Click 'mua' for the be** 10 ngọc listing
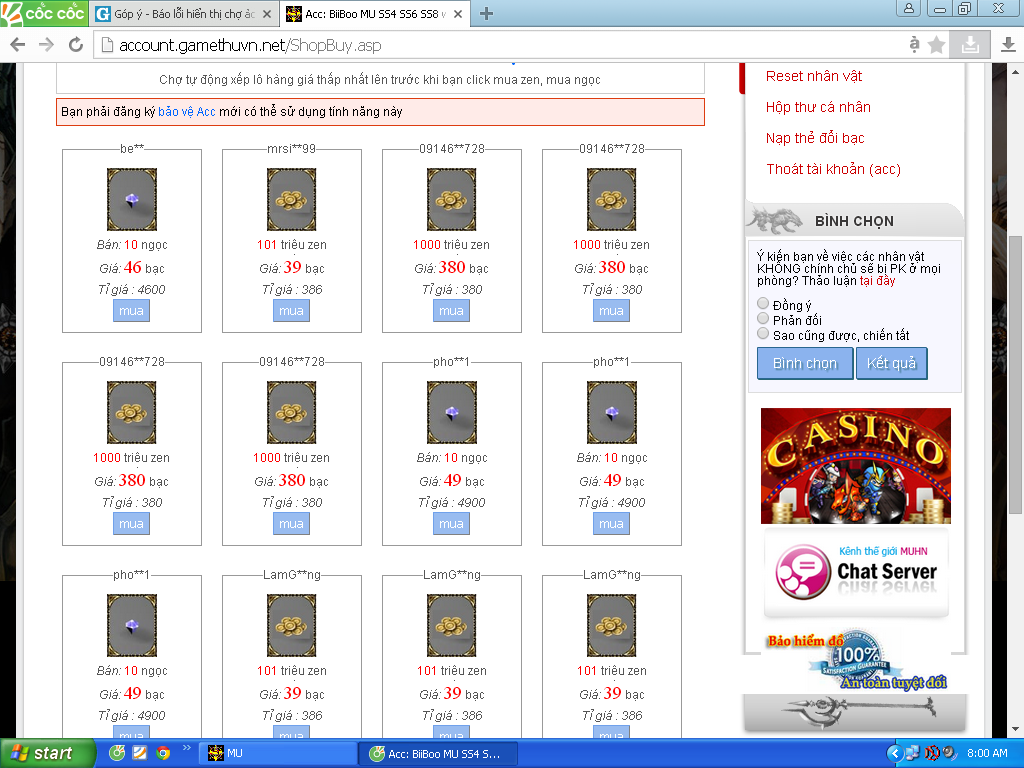The height and width of the screenshot is (768, 1024). [131, 311]
